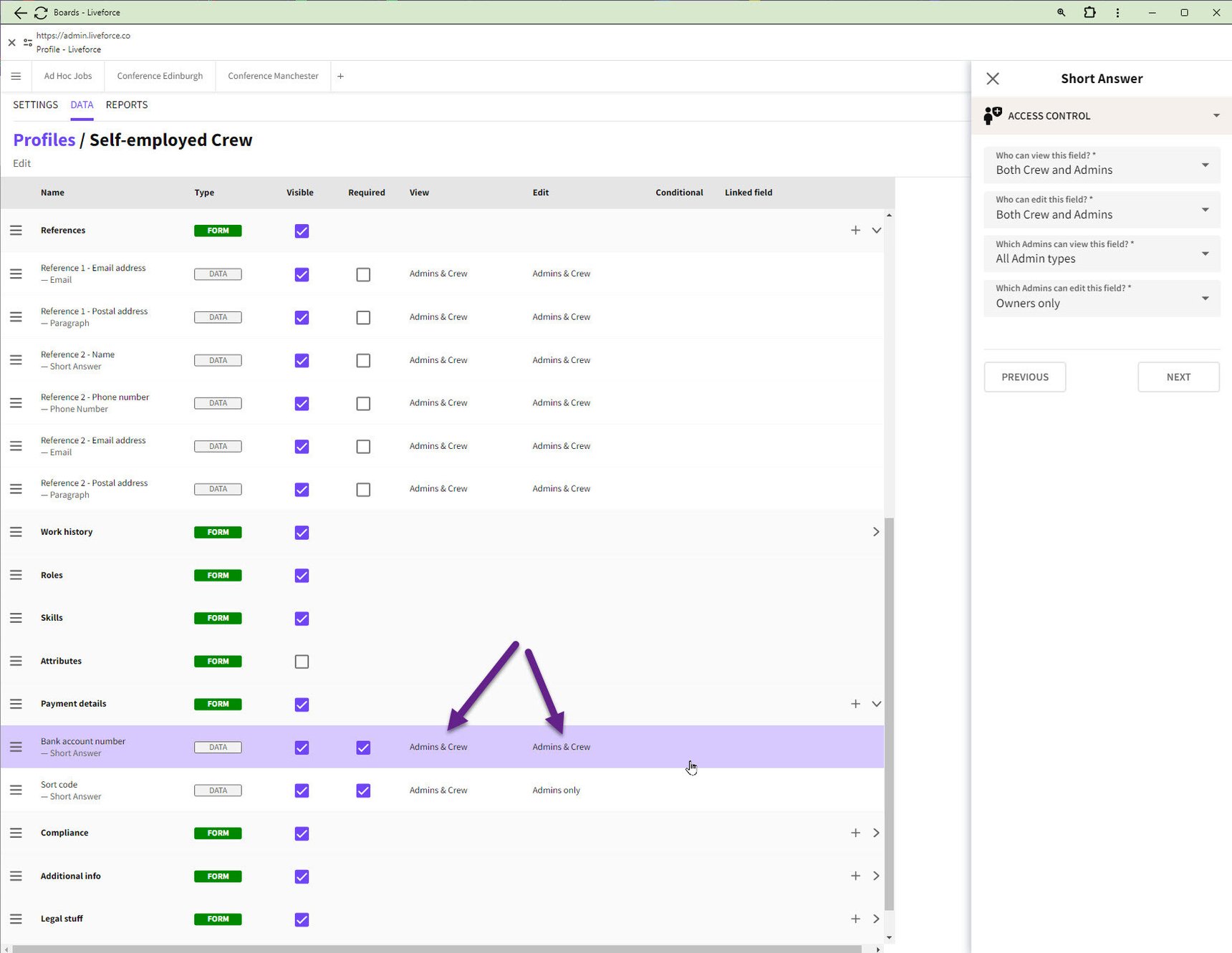Open the Conference Edinburgh board tab
Screen dimensions: 1232x953
(x=160, y=76)
